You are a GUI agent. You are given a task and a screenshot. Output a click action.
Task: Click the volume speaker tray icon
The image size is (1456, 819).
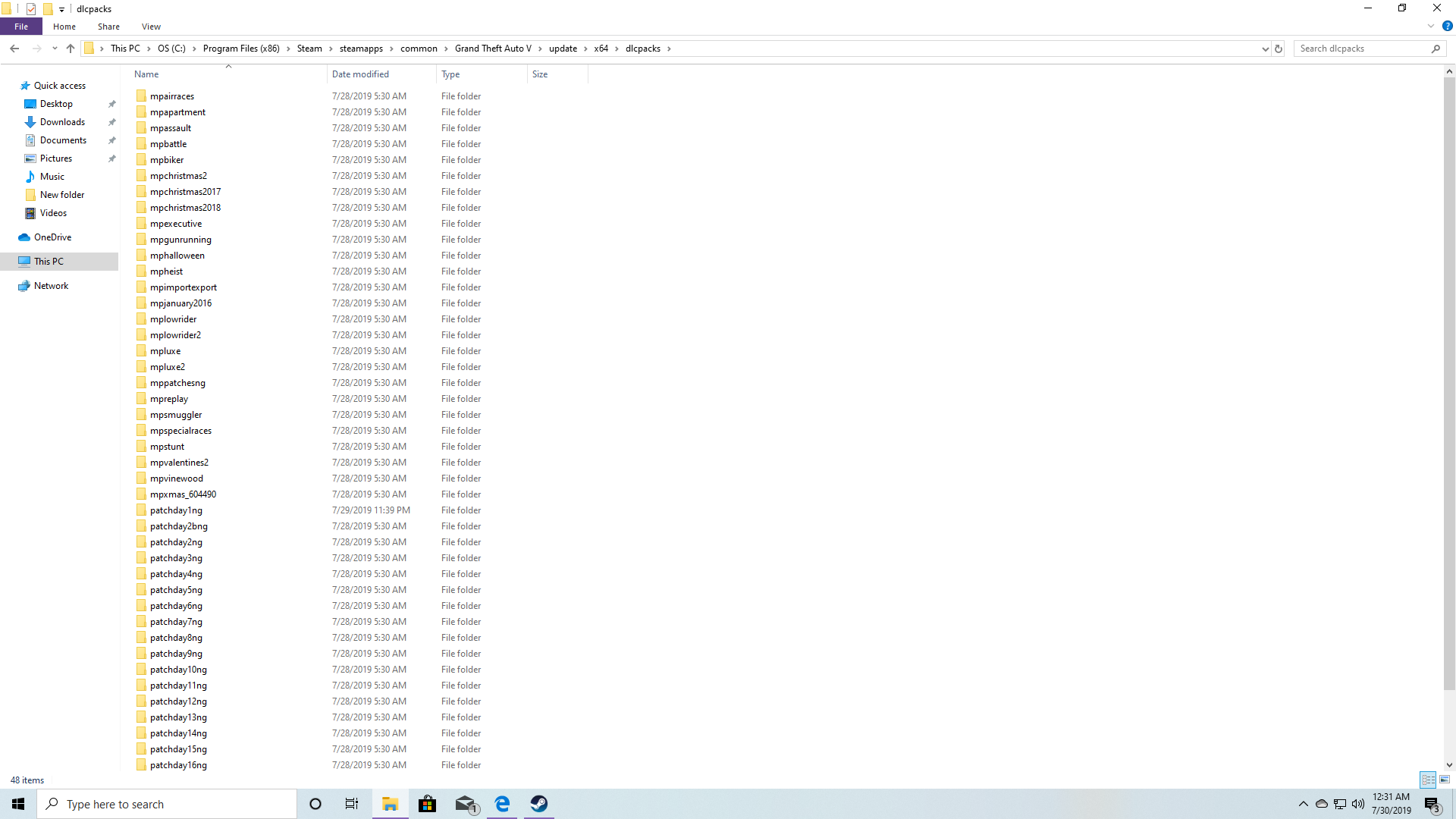1357,804
